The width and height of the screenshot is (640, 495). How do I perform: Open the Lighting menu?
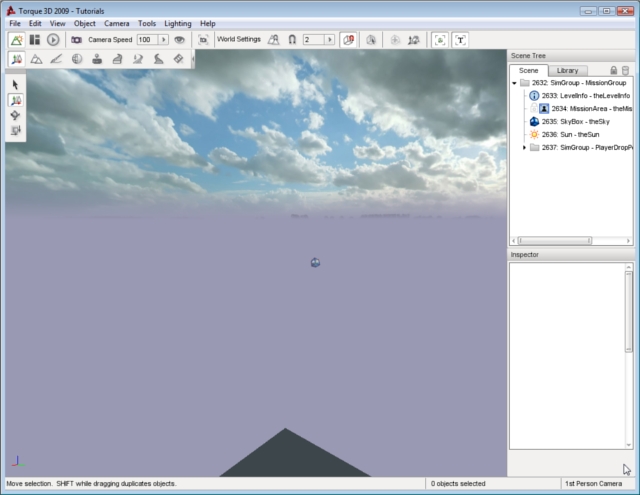tap(178, 23)
